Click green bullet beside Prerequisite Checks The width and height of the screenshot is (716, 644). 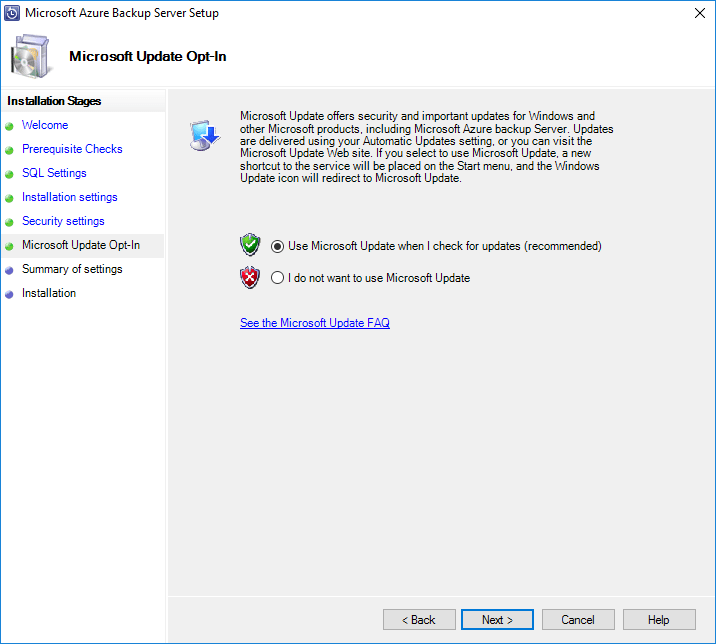pyautogui.click(x=9, y=150)
